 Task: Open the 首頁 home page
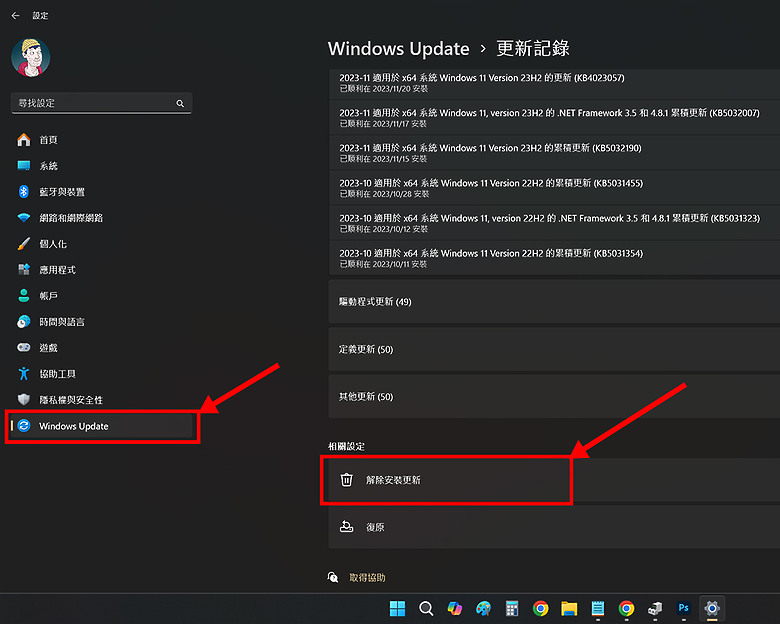pos(101,140)
